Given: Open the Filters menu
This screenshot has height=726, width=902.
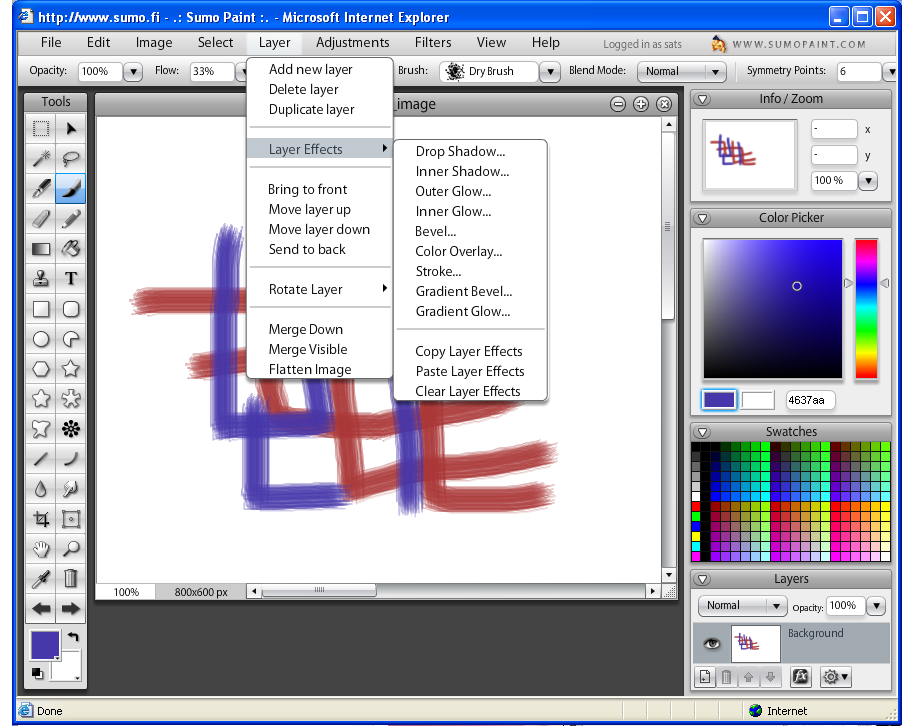Looking at the screenshot, I should pyautogui.click(x=432, y=42).
